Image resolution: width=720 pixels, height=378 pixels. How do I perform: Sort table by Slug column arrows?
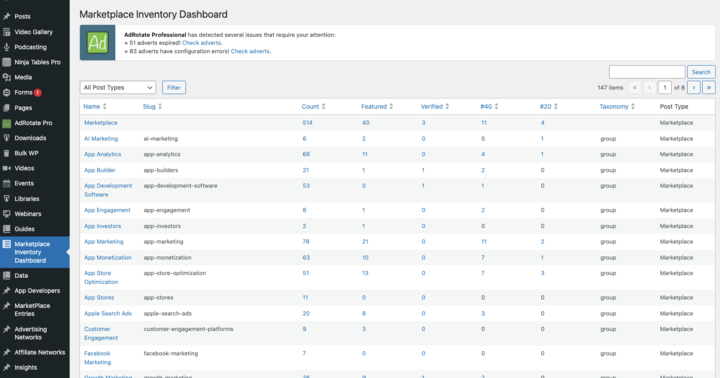pyautogui.click(x=160, y=107)
